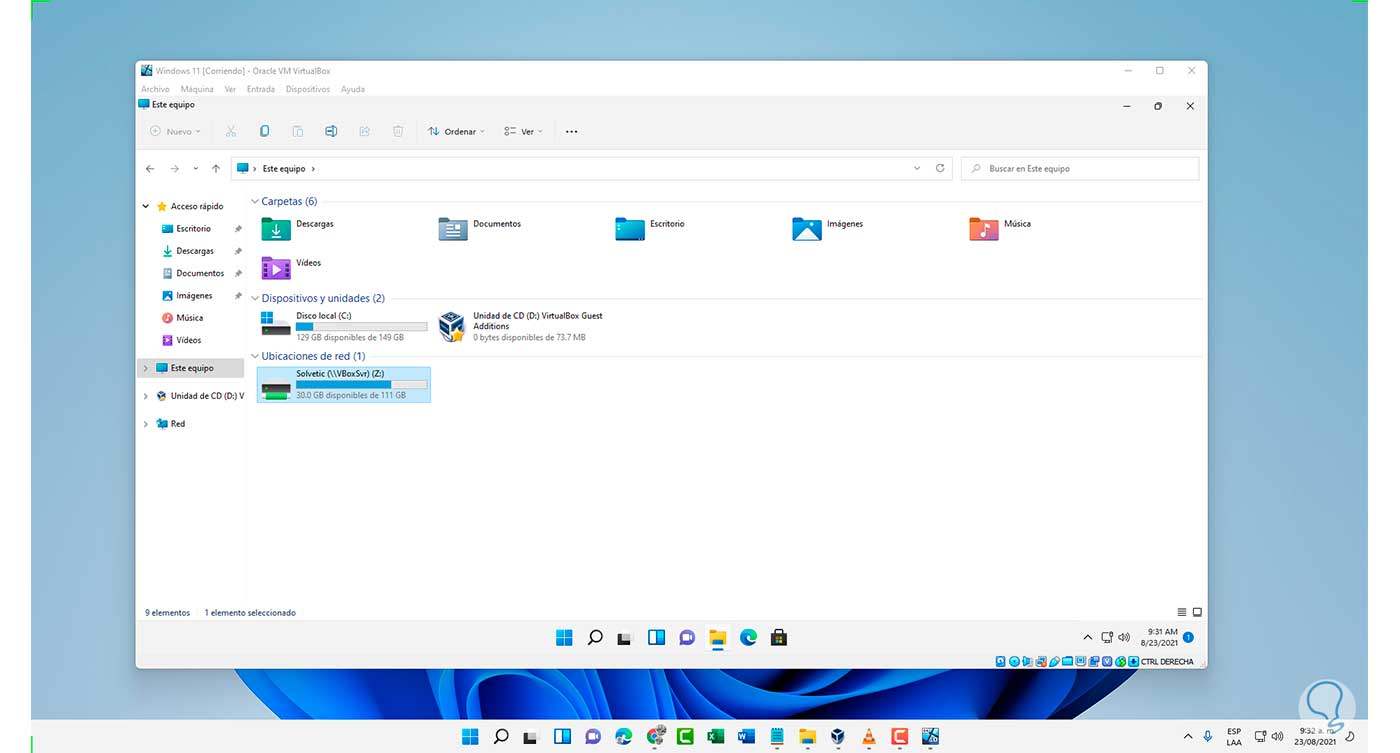This screenshot has height=753, width=1400.
Task: Go back with the left arrow button
Action: point(150,169)
